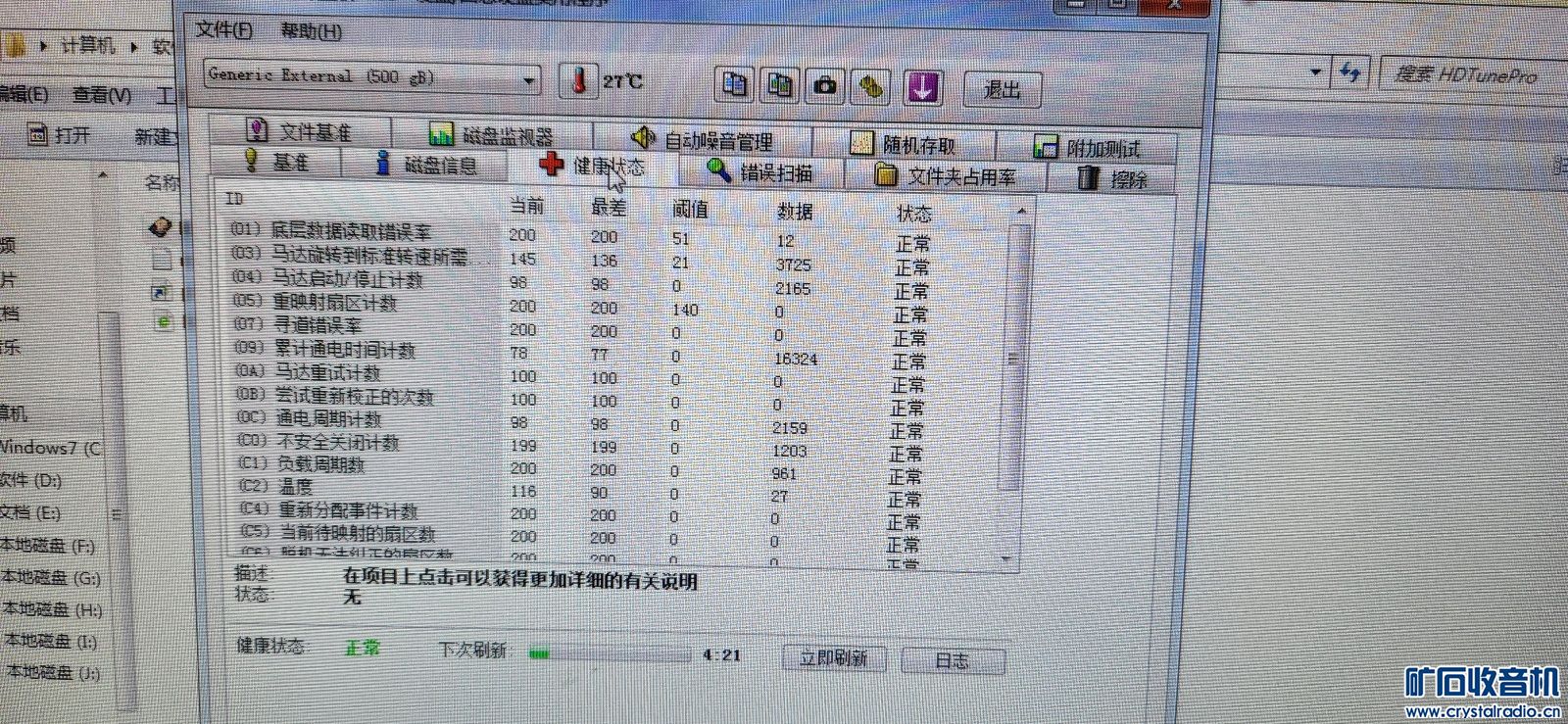Click the 立即刷新 button

click(834, 658)
